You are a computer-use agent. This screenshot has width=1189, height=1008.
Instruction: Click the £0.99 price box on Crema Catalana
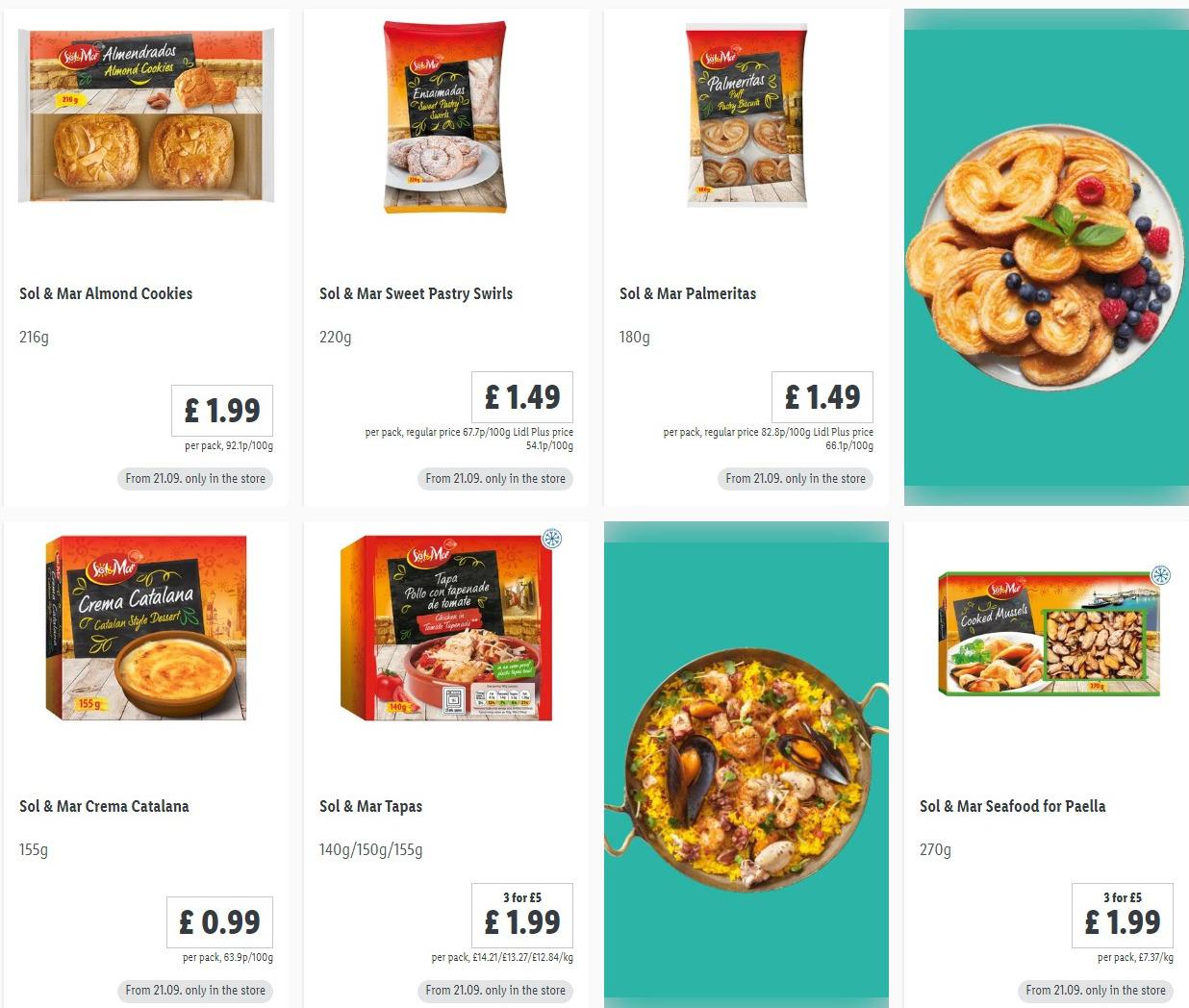coord(219,922)
